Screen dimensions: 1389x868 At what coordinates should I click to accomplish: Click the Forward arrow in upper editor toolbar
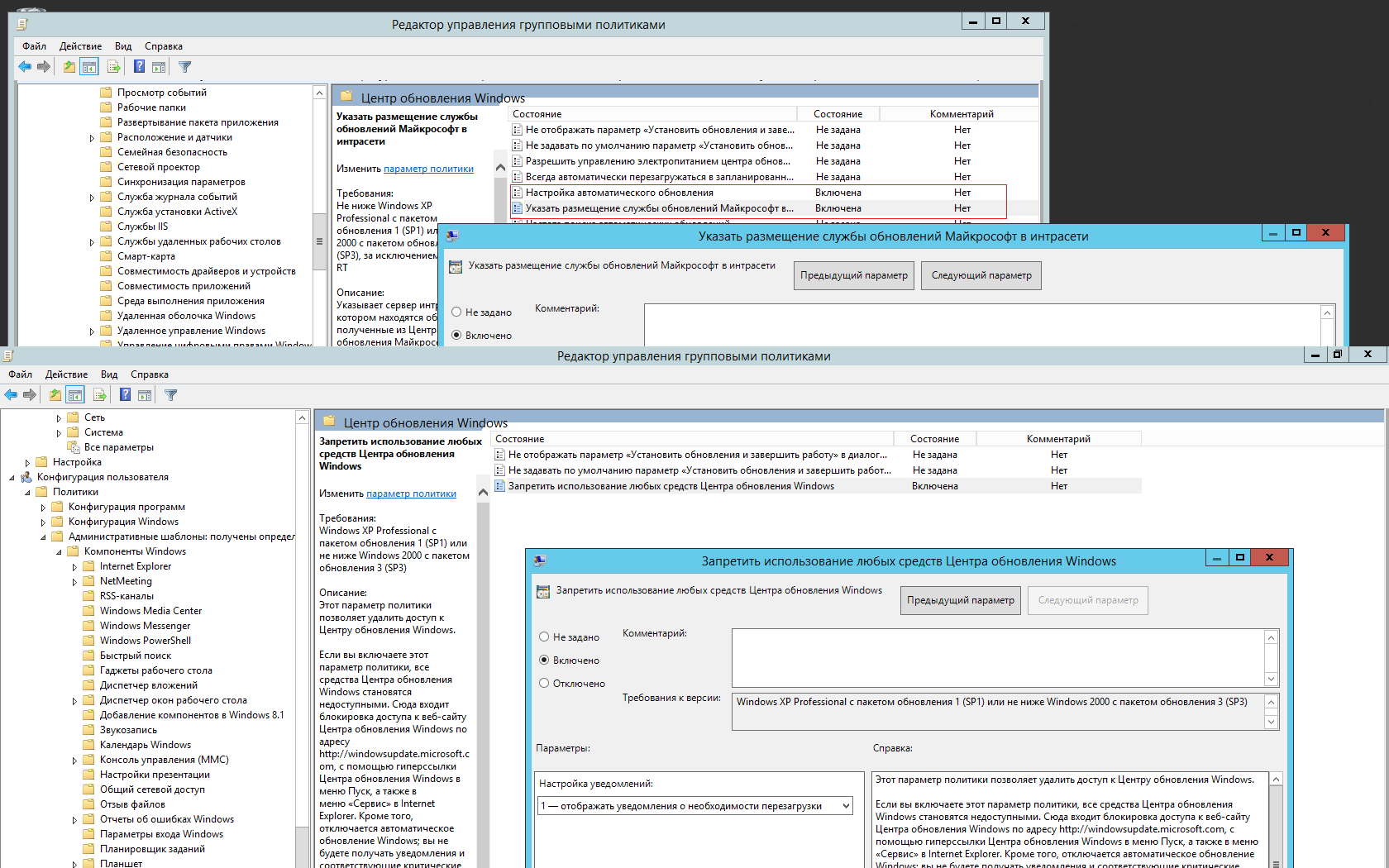tap(44, 67)
